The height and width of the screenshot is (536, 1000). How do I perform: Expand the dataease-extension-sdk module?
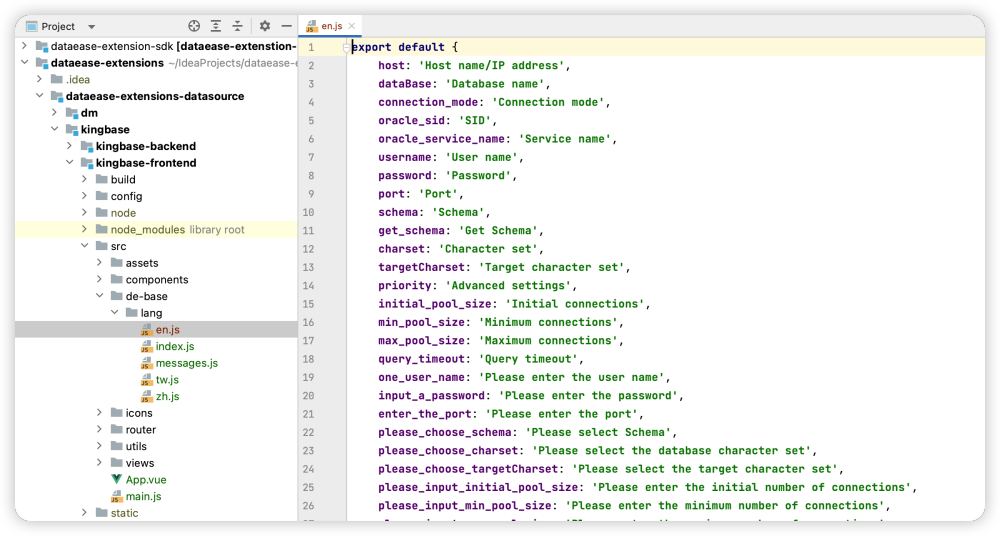click(24, 46)
